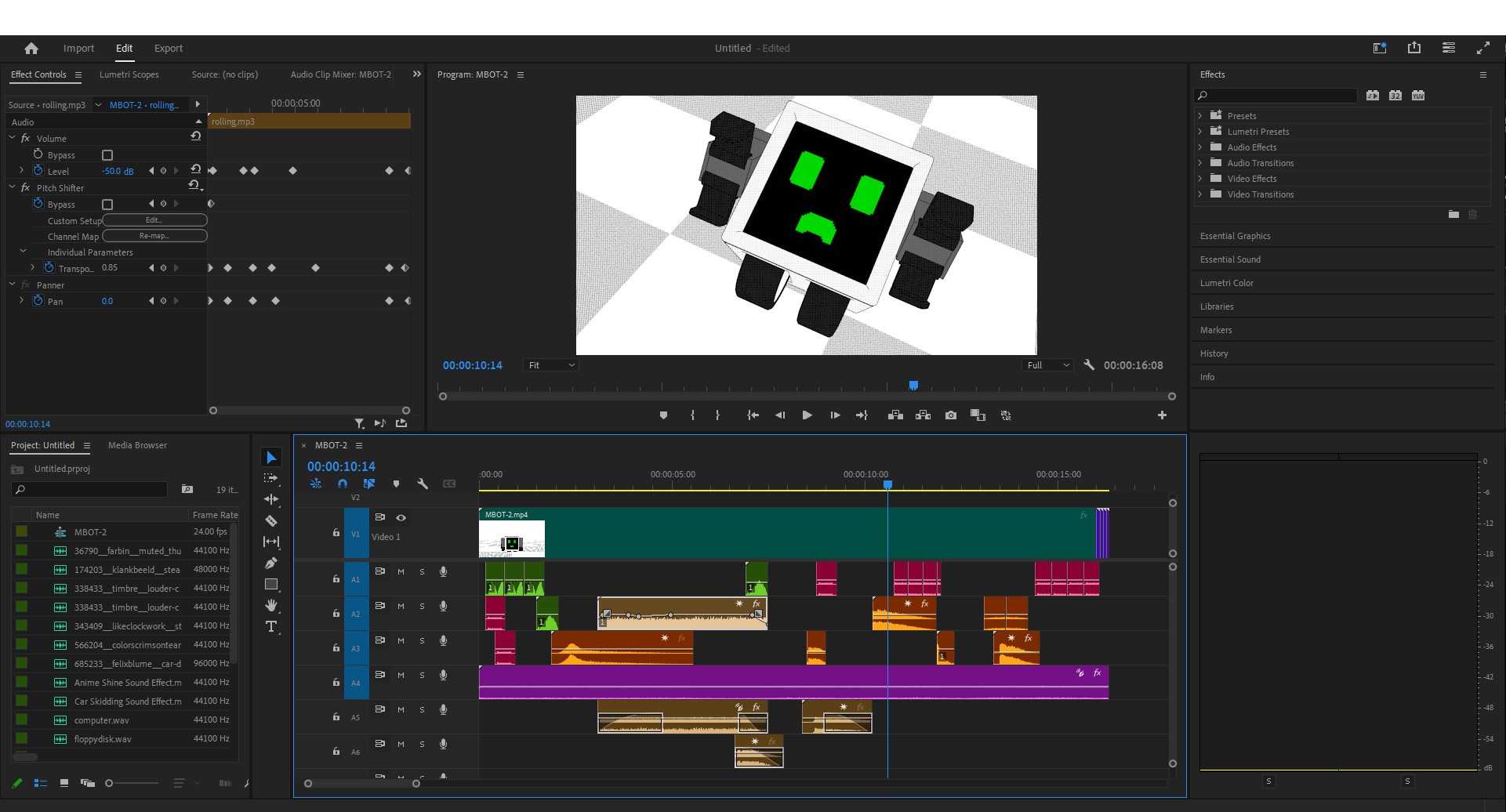Image resolution: width=1506 pixels, height=812 pixels.
Task: Open the Full playback resolution dropdown
Action: click(1047, 365)
